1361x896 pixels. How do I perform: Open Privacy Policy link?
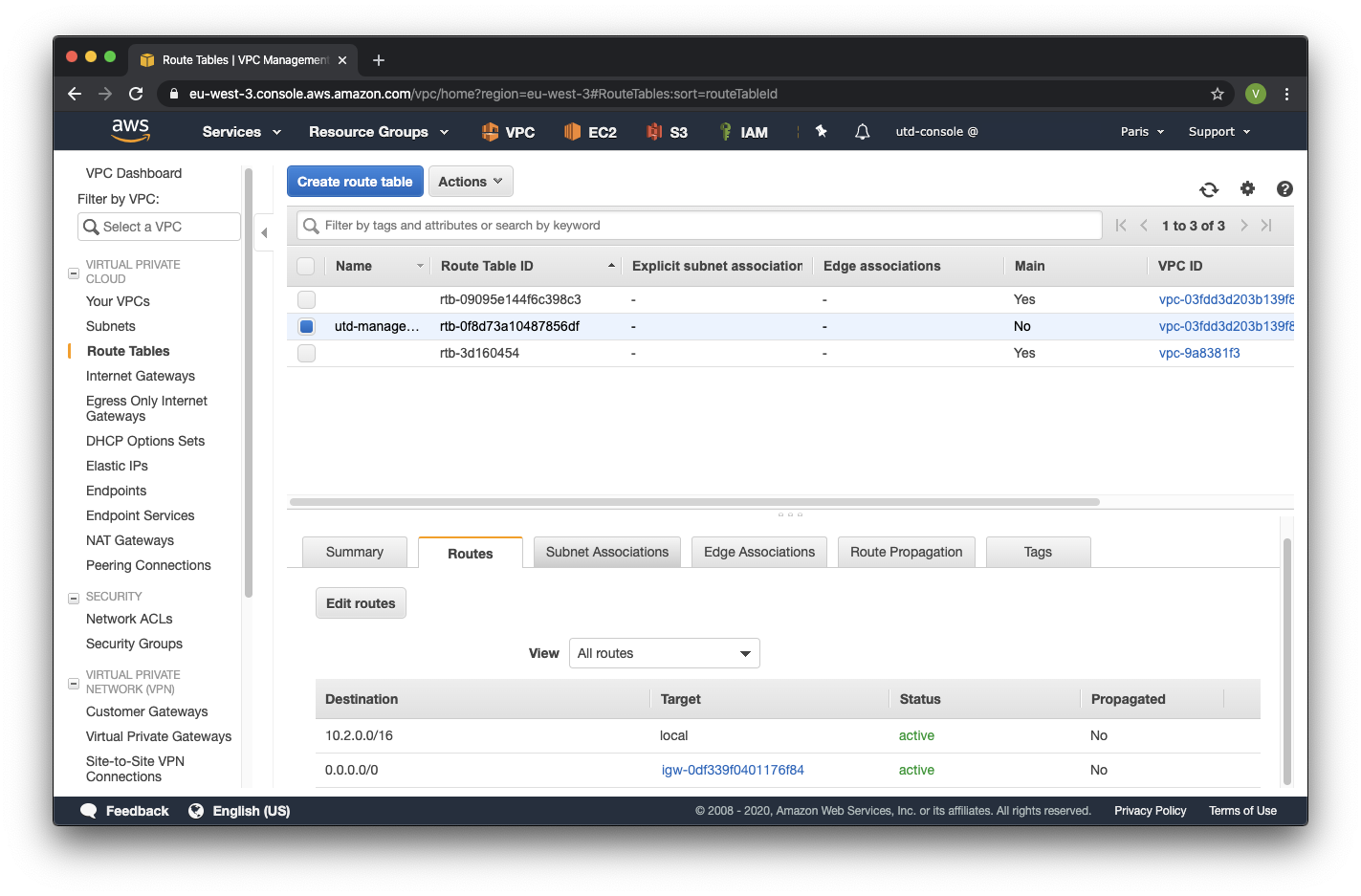pos(1150,811)
